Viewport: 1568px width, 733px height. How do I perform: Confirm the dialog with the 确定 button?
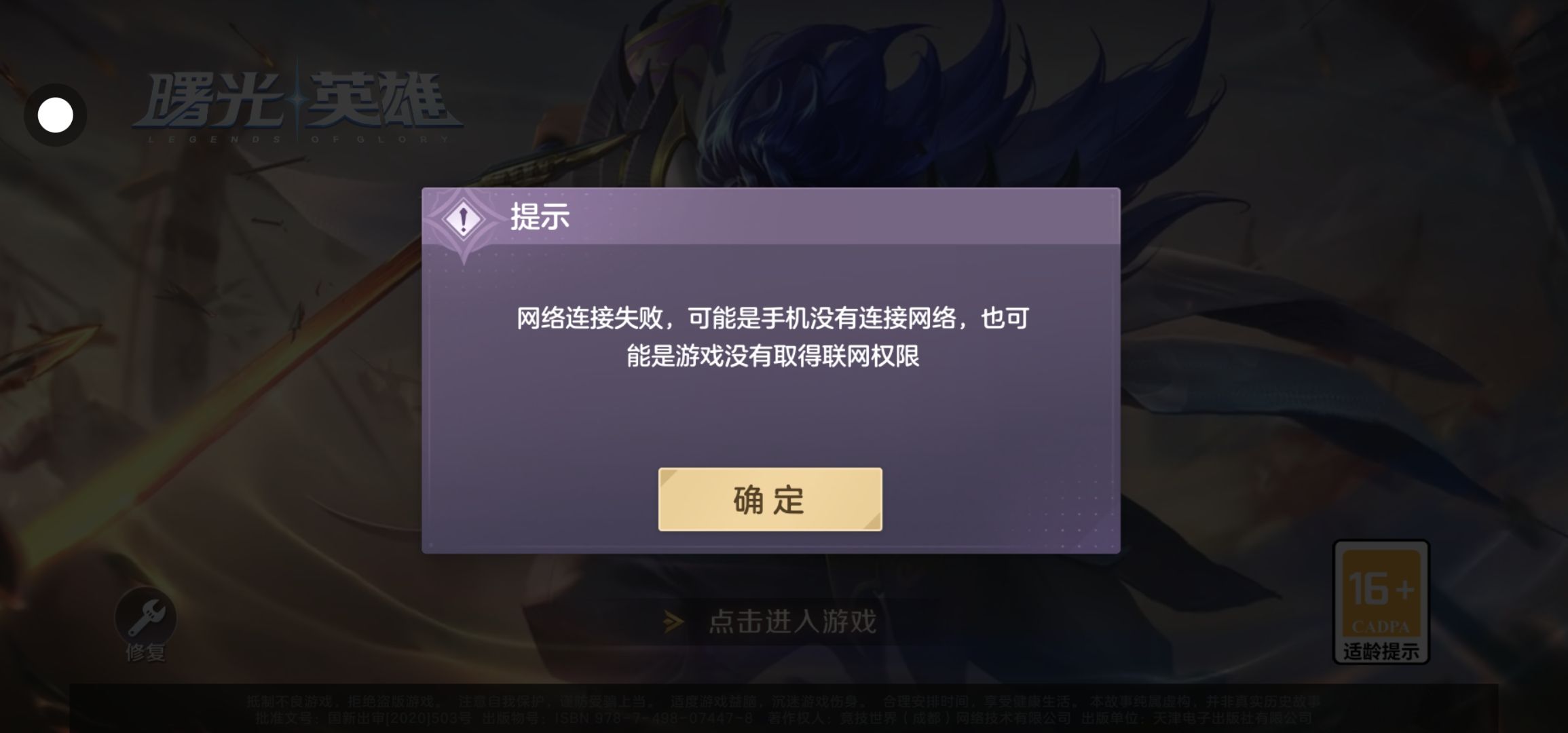770,500
